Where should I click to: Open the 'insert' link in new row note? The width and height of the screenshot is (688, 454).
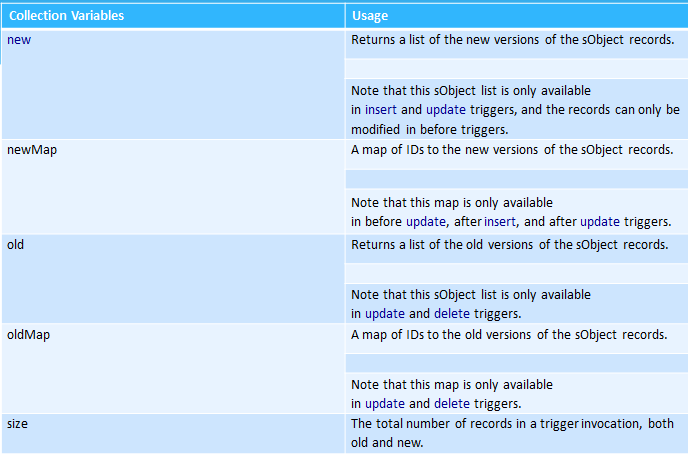point(380,110)
